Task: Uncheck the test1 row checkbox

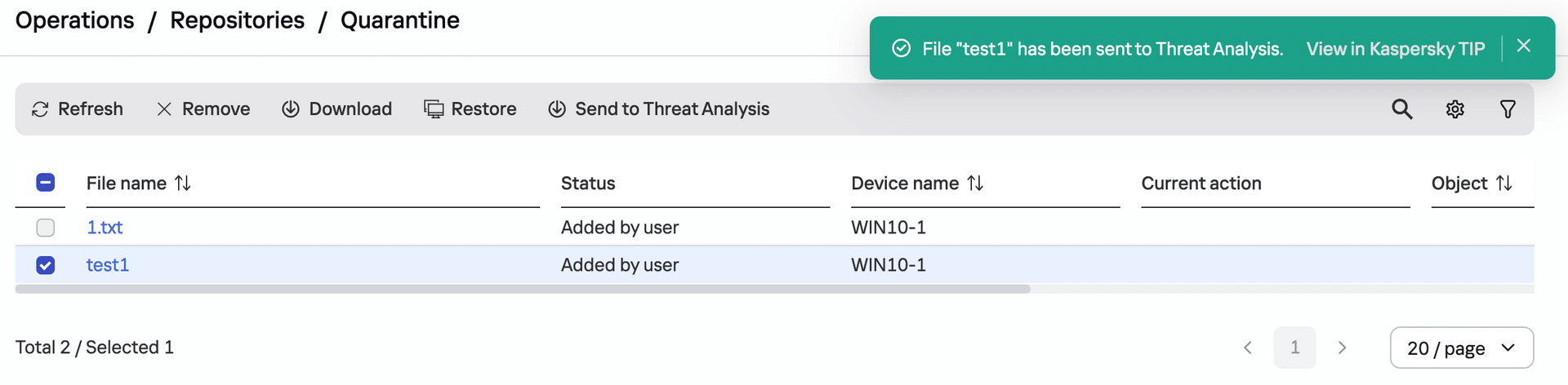Action: pos(46,265)
